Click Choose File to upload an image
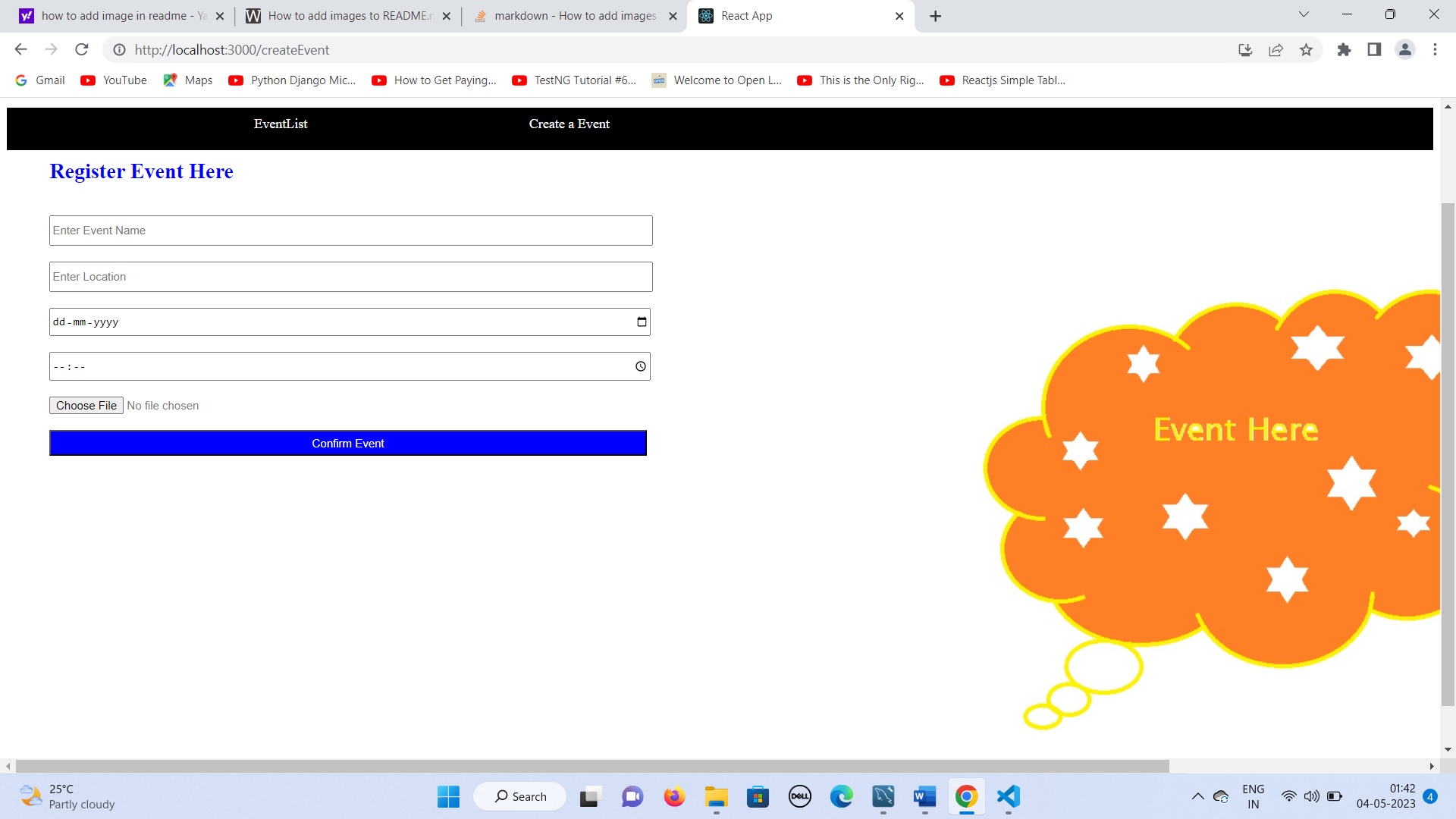This screenshot has width=1456, height=819. [x=86, y=405]
